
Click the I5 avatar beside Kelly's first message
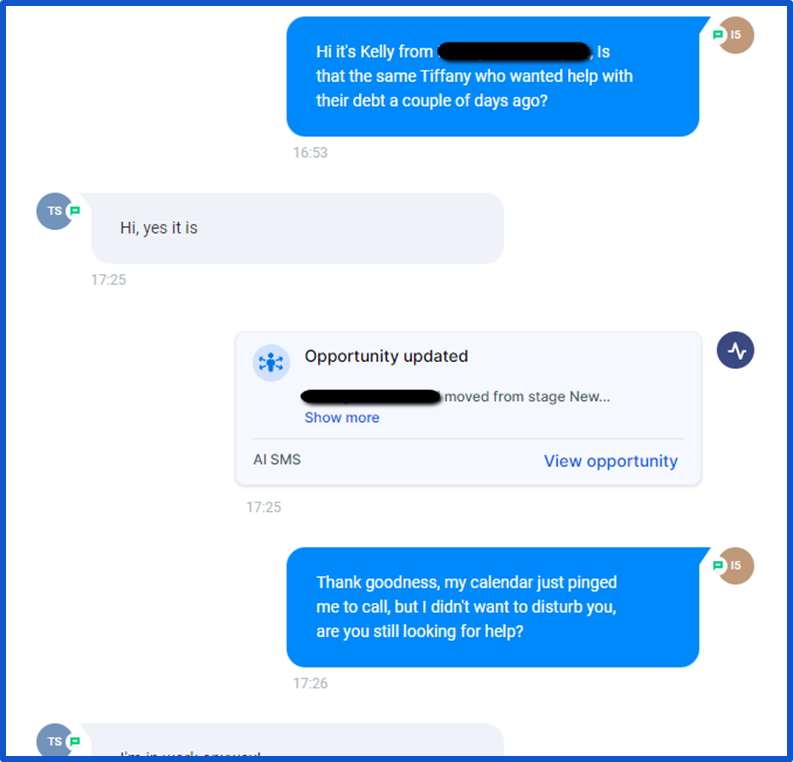[x=736, y=35]
